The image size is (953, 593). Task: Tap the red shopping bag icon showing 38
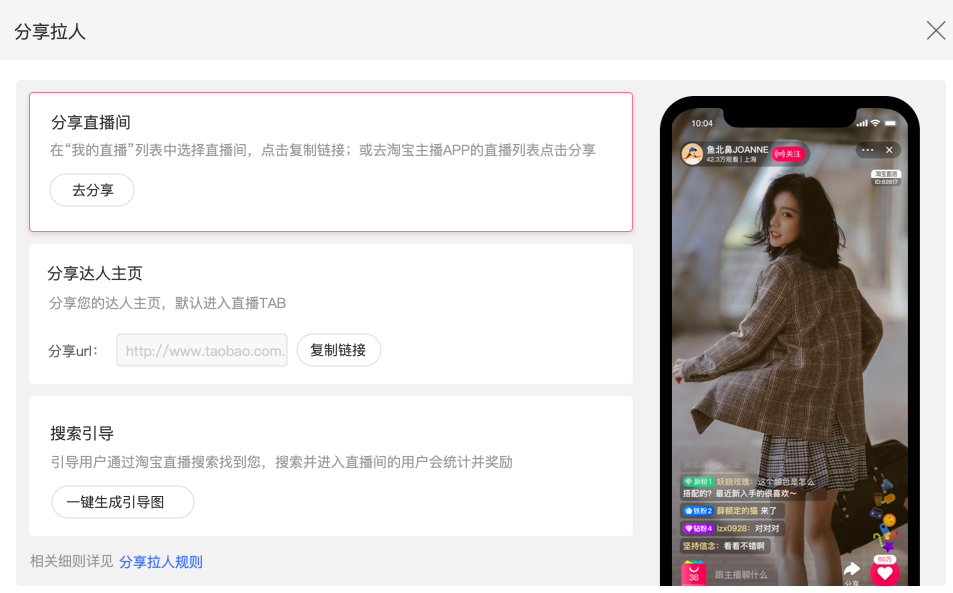693,574
